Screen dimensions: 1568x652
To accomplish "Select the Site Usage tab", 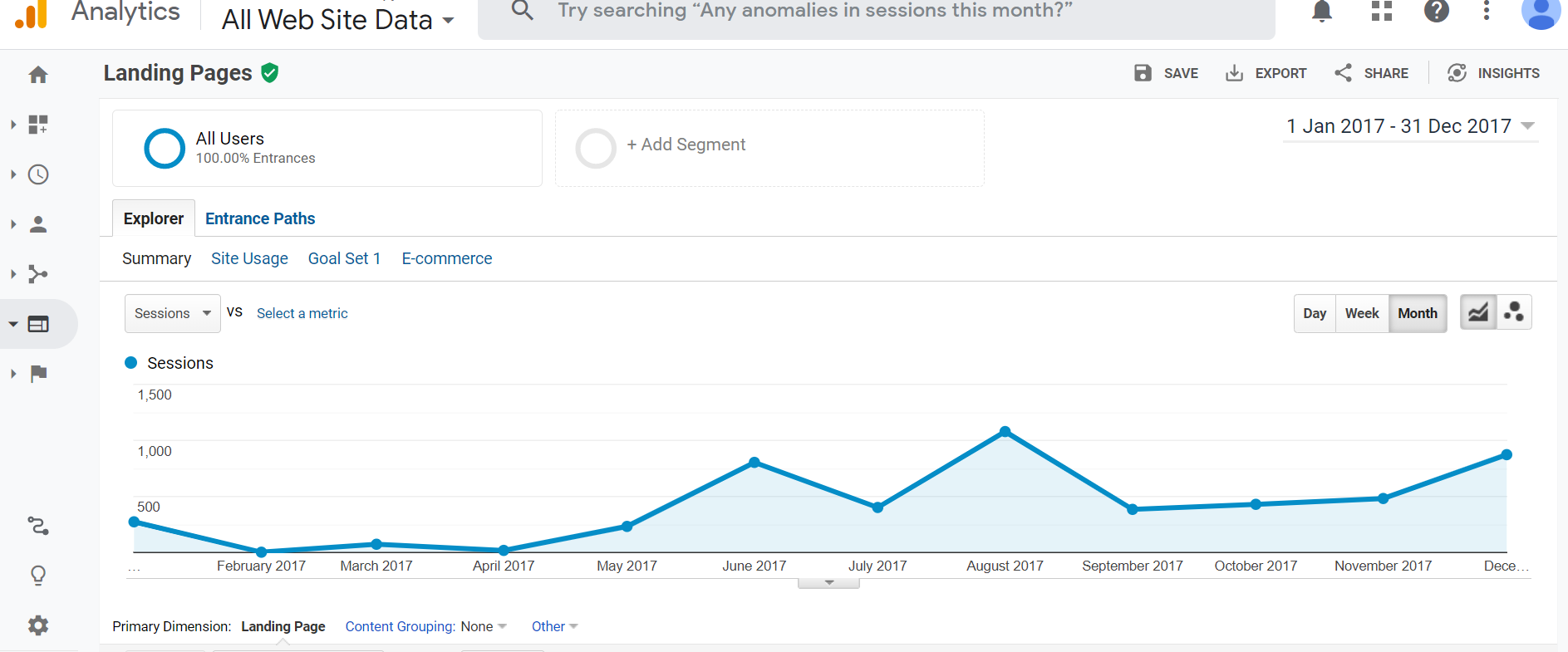I will pos(249,258).
